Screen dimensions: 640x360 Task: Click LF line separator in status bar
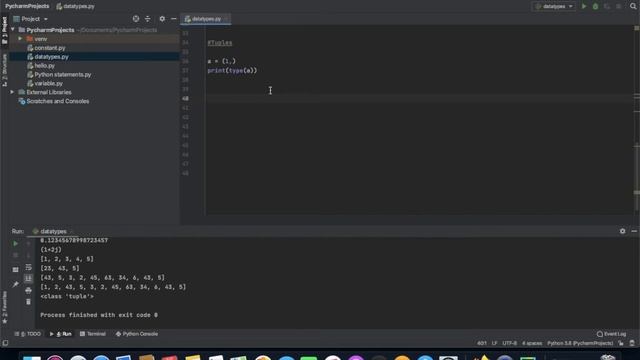point(494,343)
